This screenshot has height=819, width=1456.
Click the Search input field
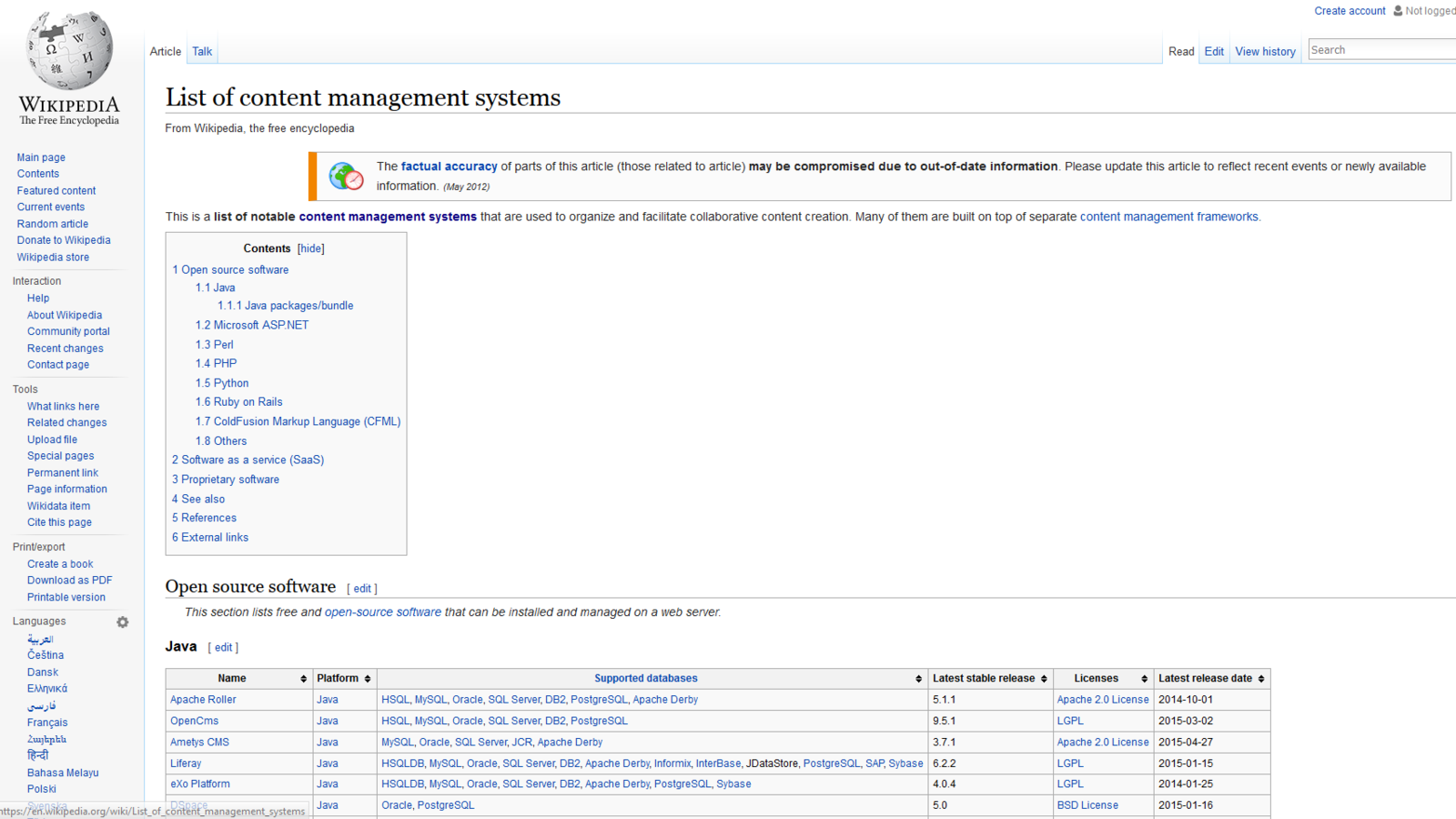click(x=1381, y=50)
